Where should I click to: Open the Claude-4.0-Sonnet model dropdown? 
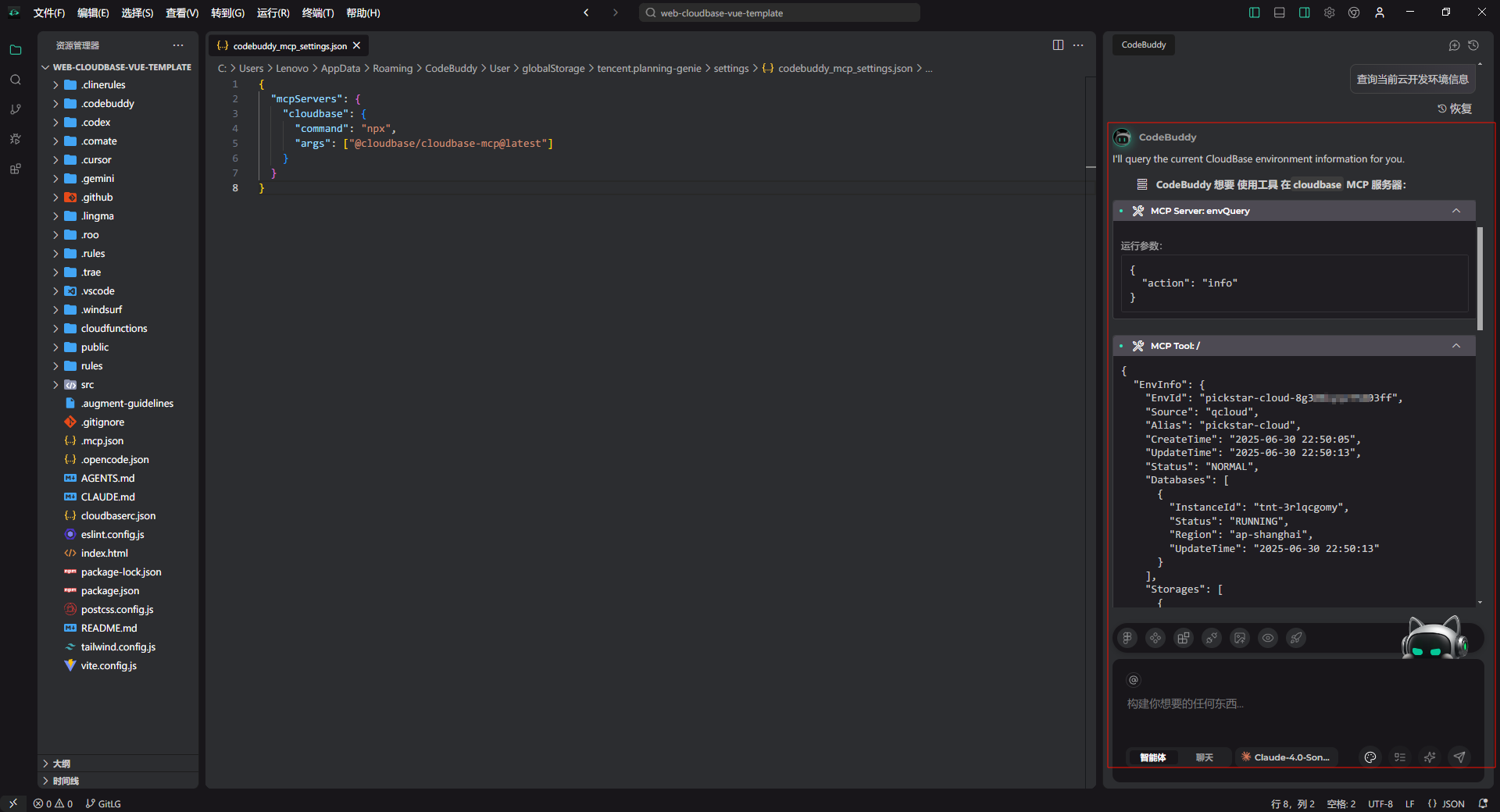tap(1286, 757)
